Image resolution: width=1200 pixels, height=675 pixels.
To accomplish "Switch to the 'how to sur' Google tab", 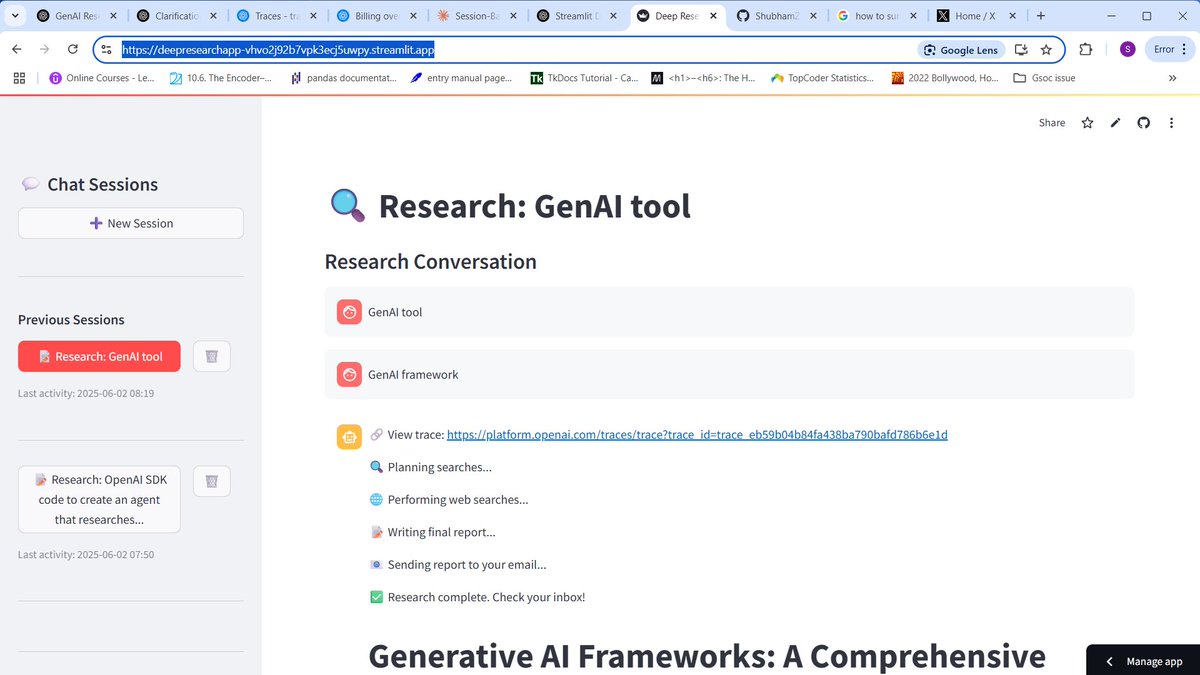I will click(878, 16).
